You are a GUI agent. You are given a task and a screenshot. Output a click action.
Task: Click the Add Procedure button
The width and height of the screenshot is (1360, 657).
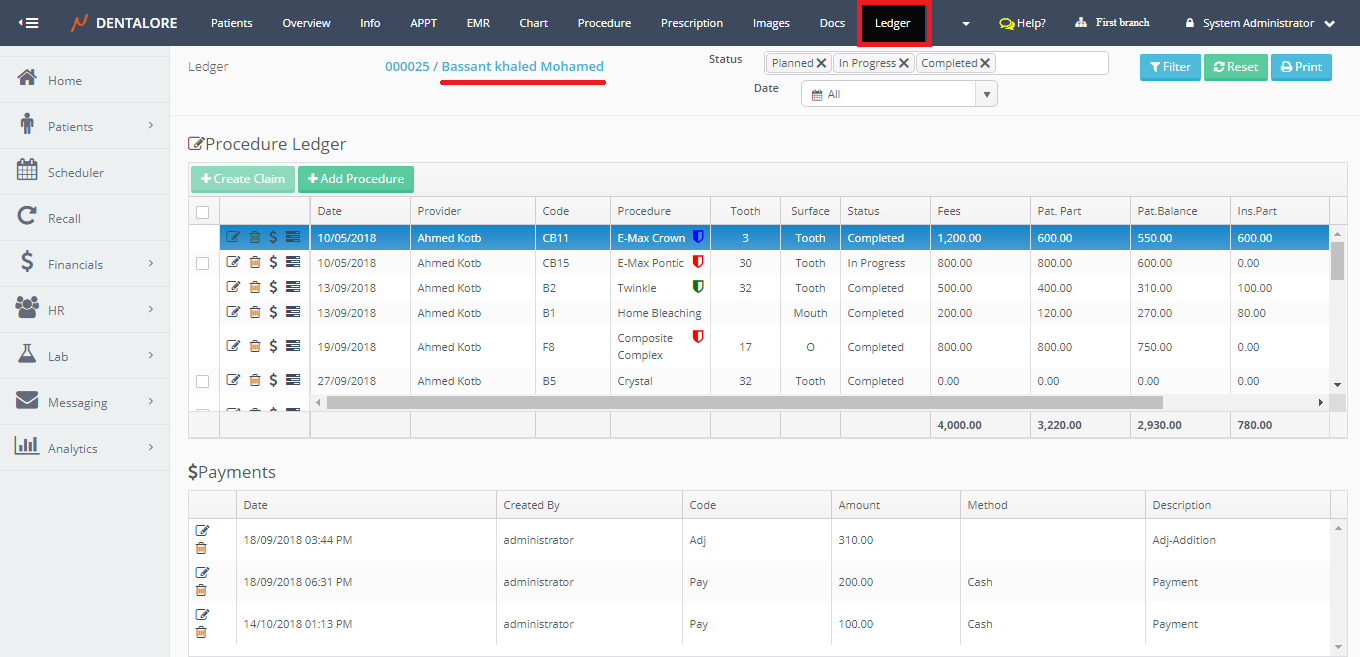click(355, 179)
